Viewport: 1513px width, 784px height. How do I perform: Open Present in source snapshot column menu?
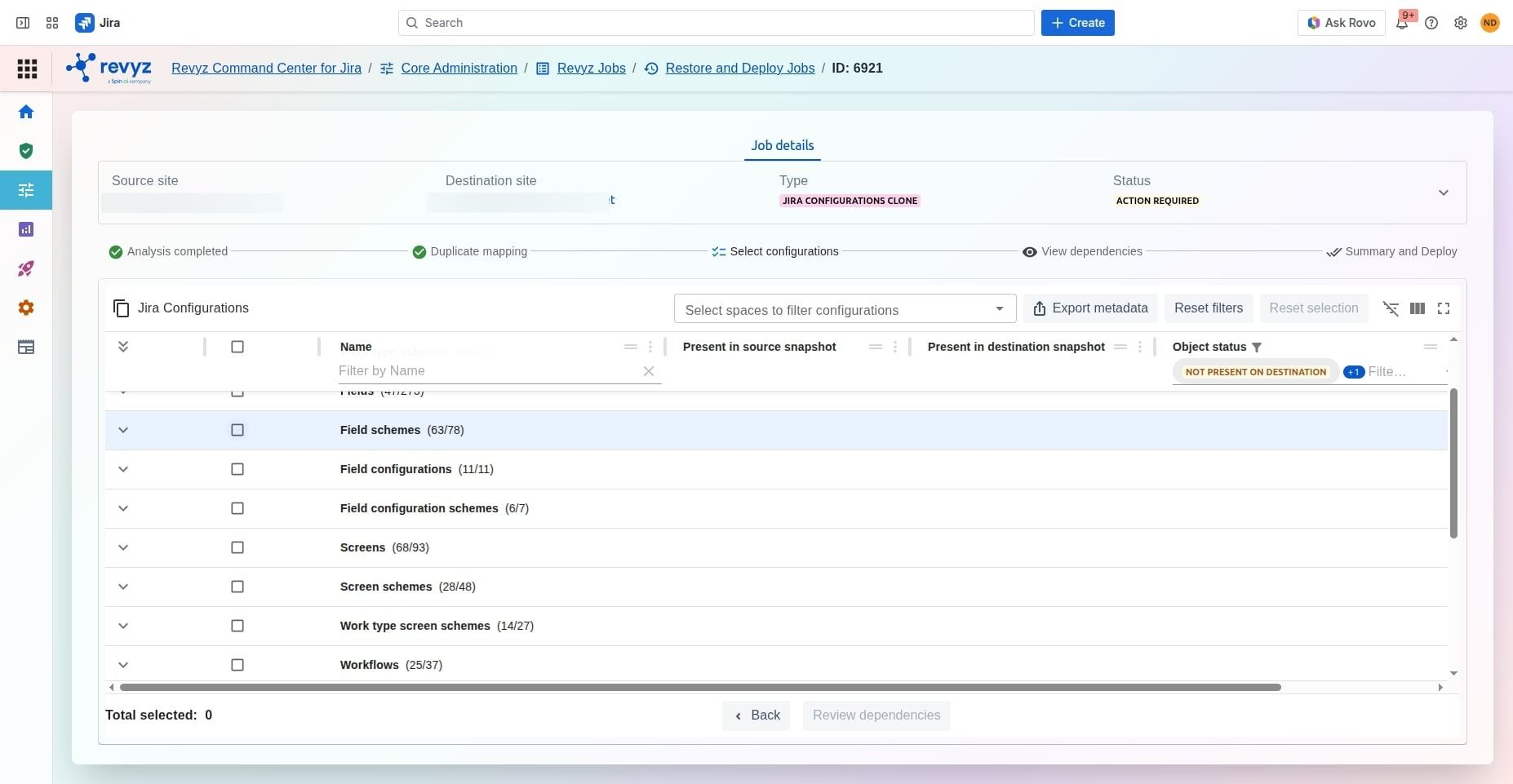(x=895, y=347)
